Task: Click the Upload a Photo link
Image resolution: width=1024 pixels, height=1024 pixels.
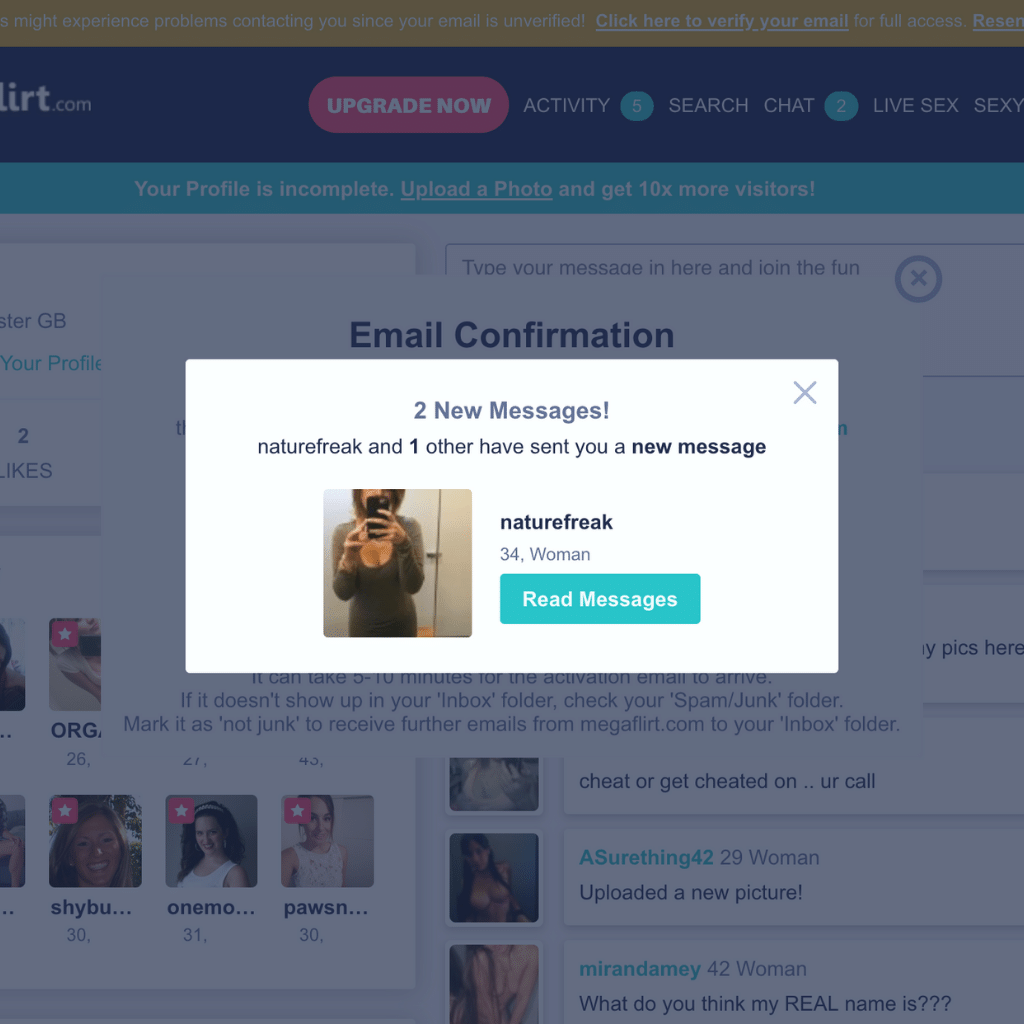Action: [476, 189]
